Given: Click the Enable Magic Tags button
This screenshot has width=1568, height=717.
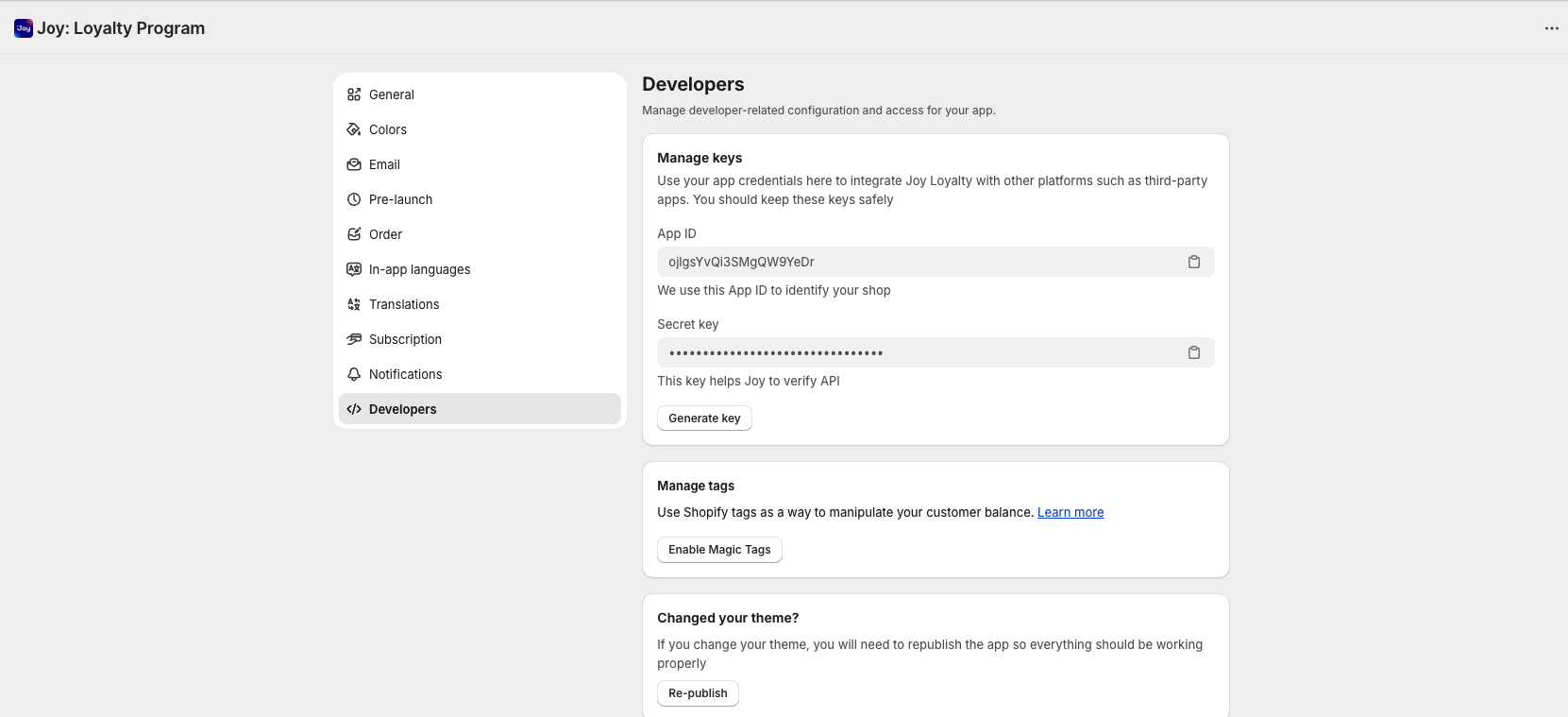Looking at the screenshot, I should [x=719, y=550].
